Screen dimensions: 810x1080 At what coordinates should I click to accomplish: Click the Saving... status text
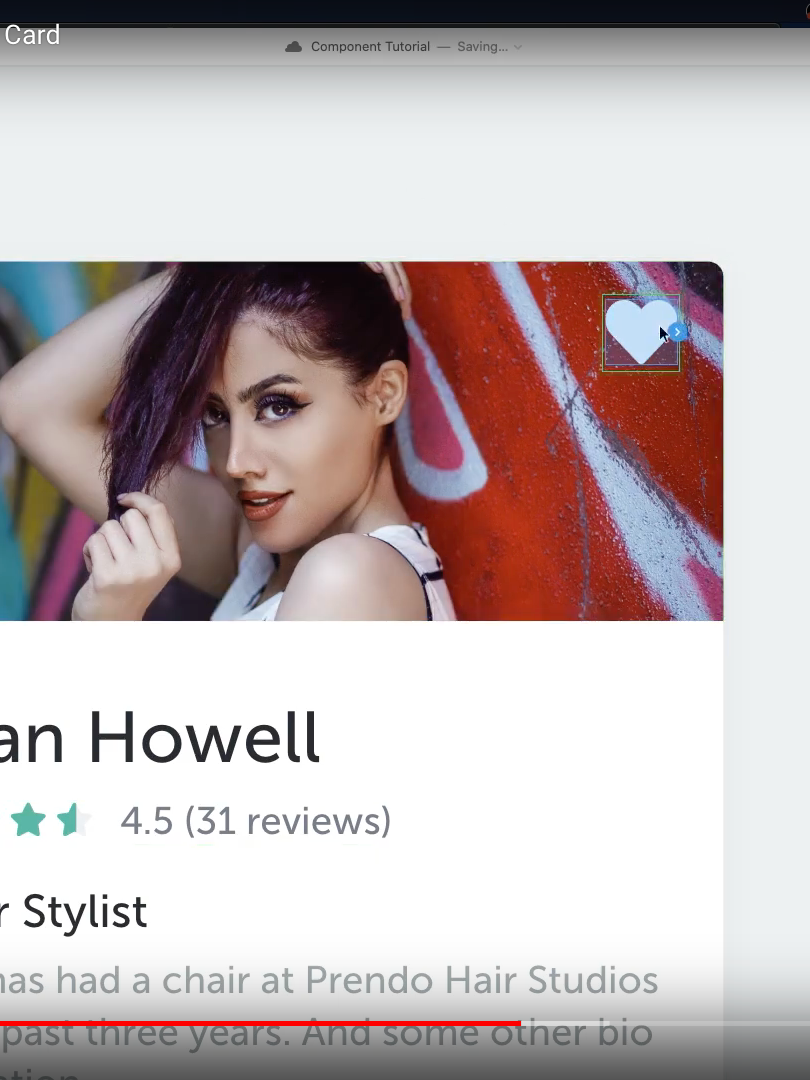click(x=482, y=47)
